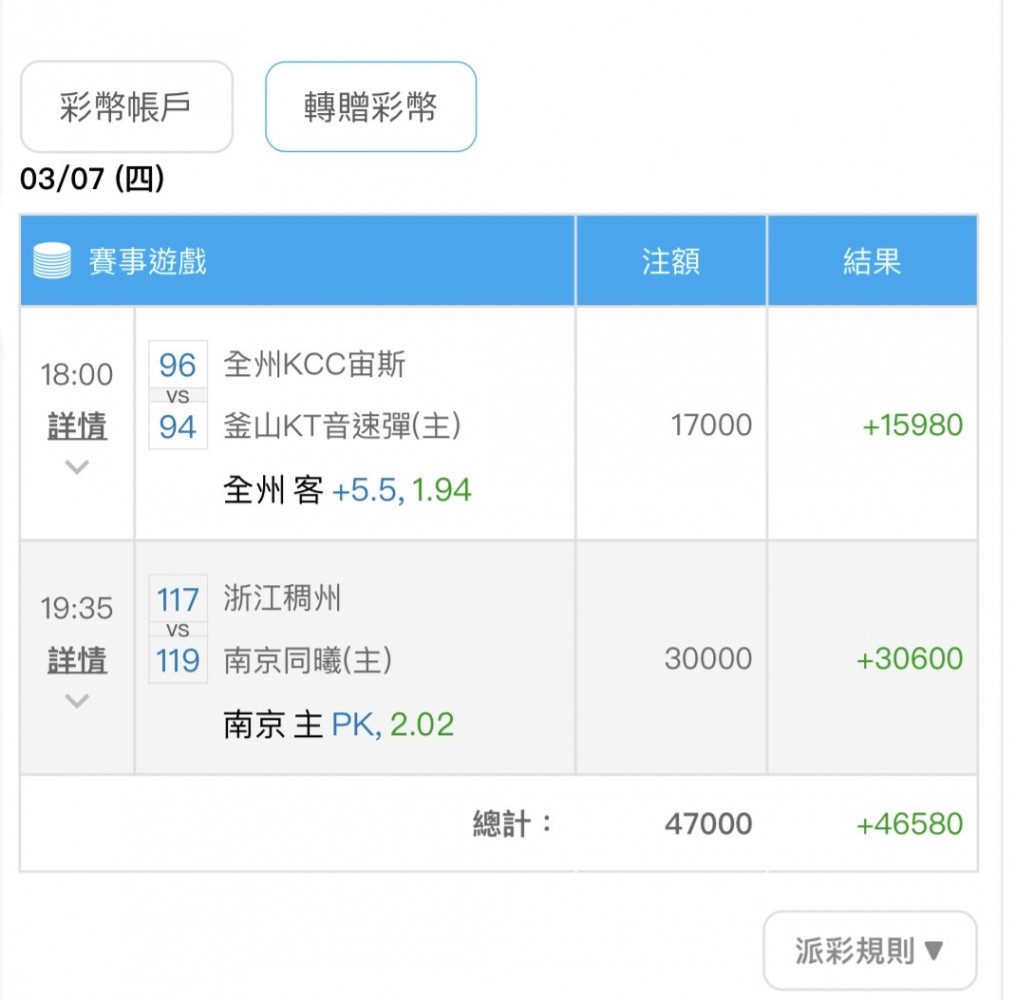
Task: Expand the chevron under the 19:35 match
Action: (77, 700)
